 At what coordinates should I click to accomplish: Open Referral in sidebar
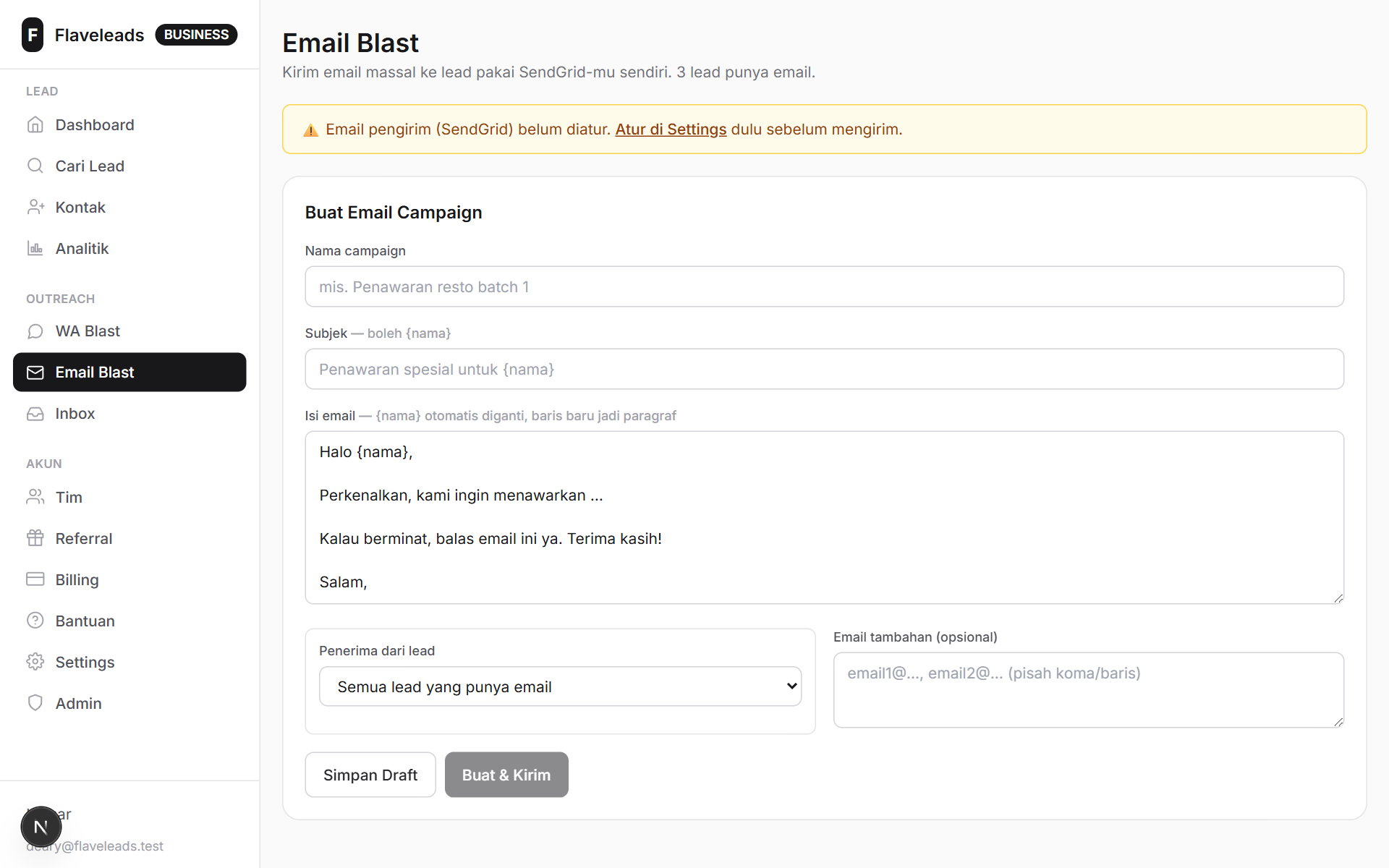click(129, 538)
